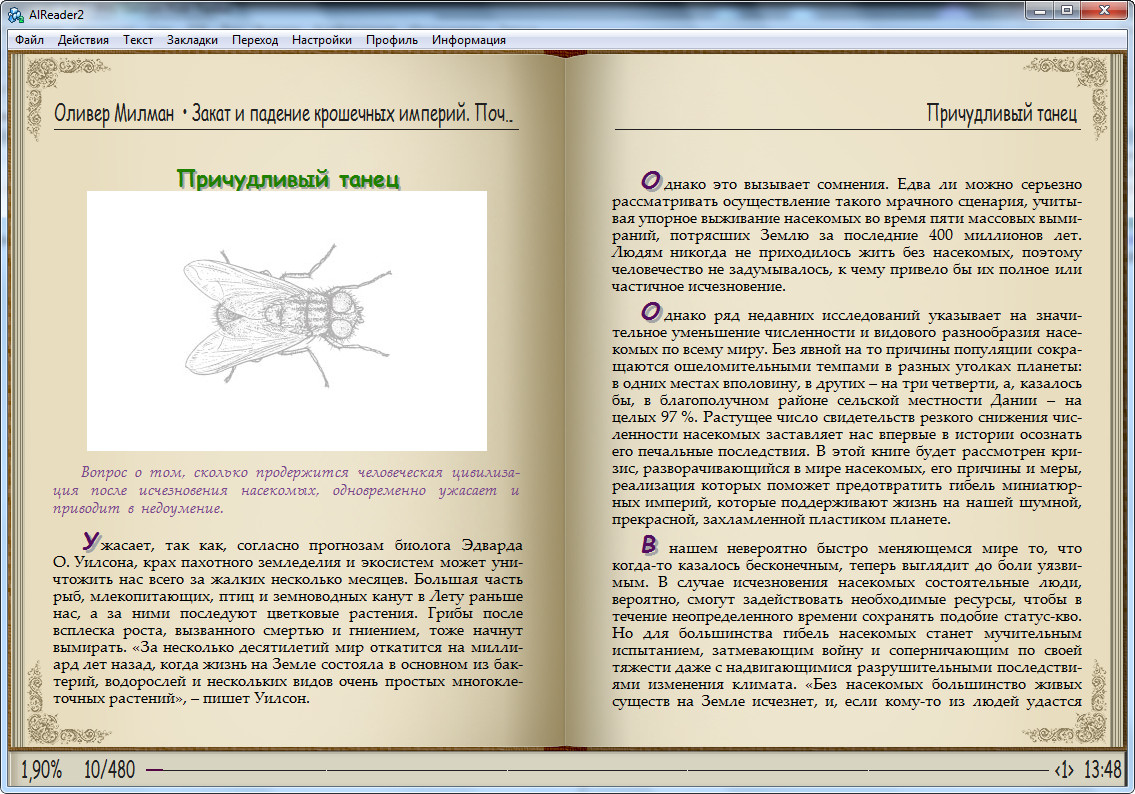Open the Файл menu
Viewport: 1135px width, 794px height.
click(x=29, y=40)
